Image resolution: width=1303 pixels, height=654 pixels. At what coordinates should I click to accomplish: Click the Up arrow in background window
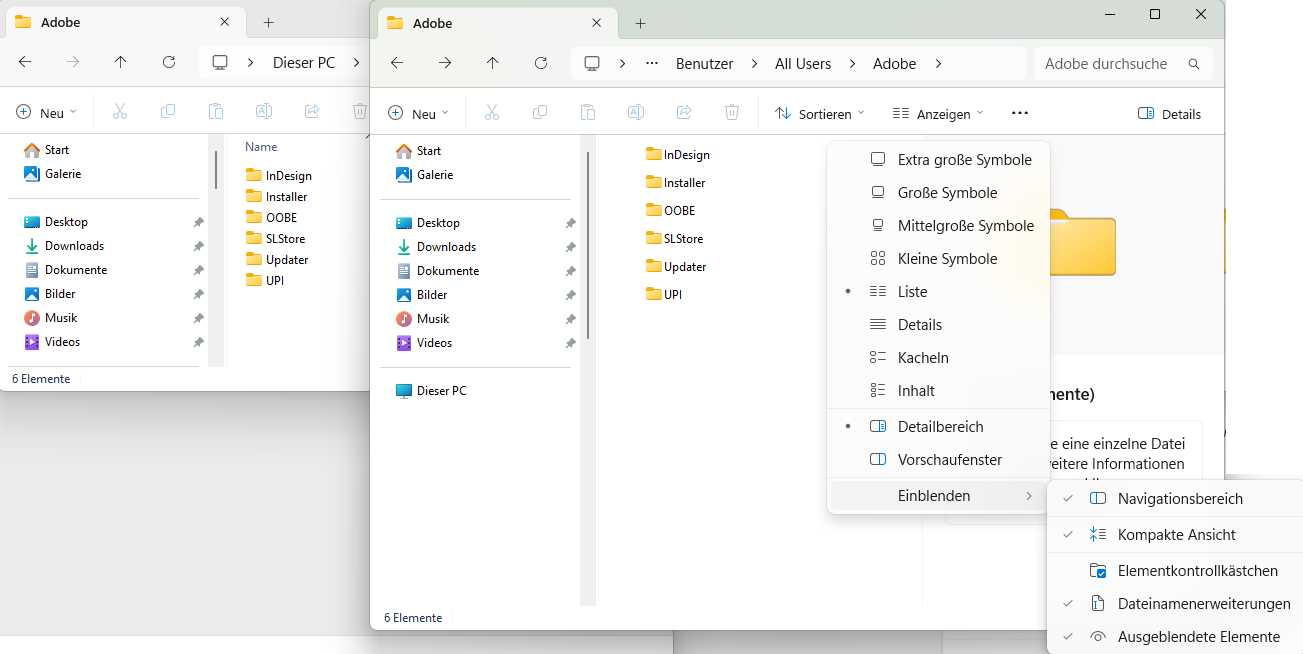[121, 62]
